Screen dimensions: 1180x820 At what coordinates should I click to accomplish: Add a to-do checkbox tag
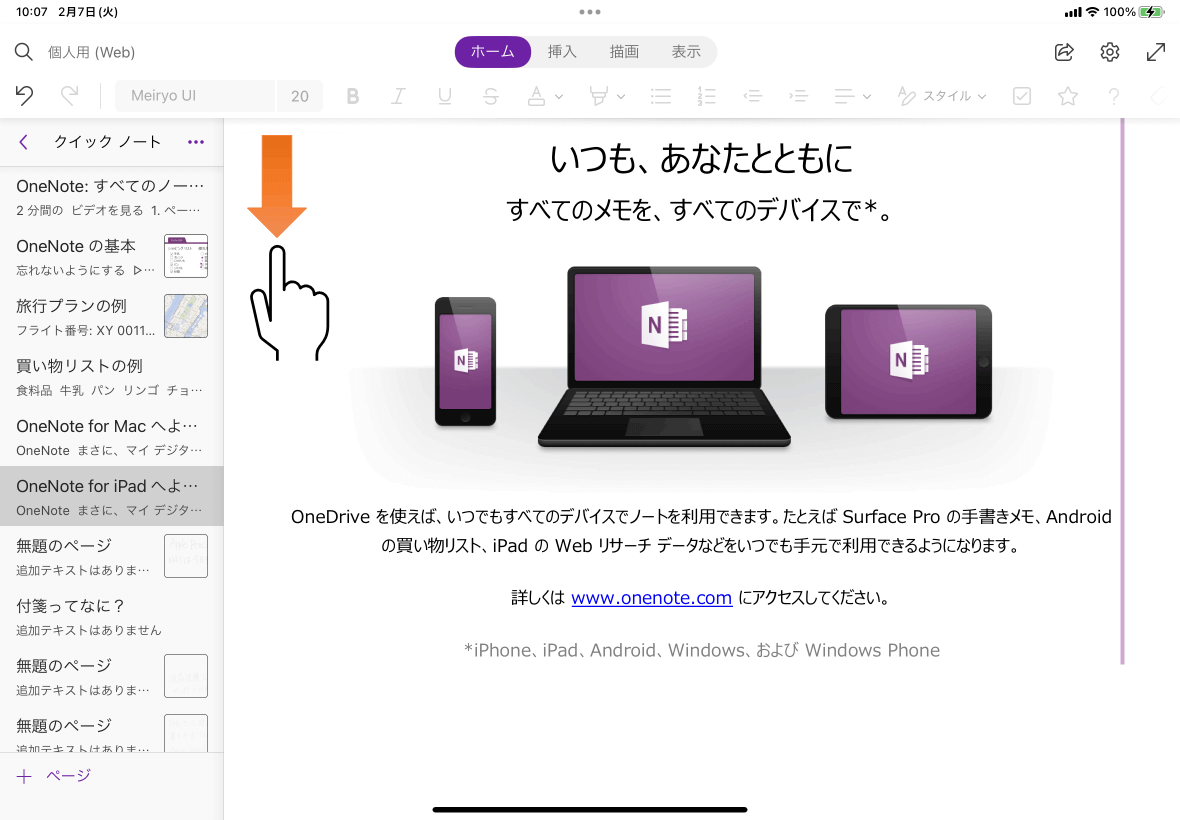1022,96
